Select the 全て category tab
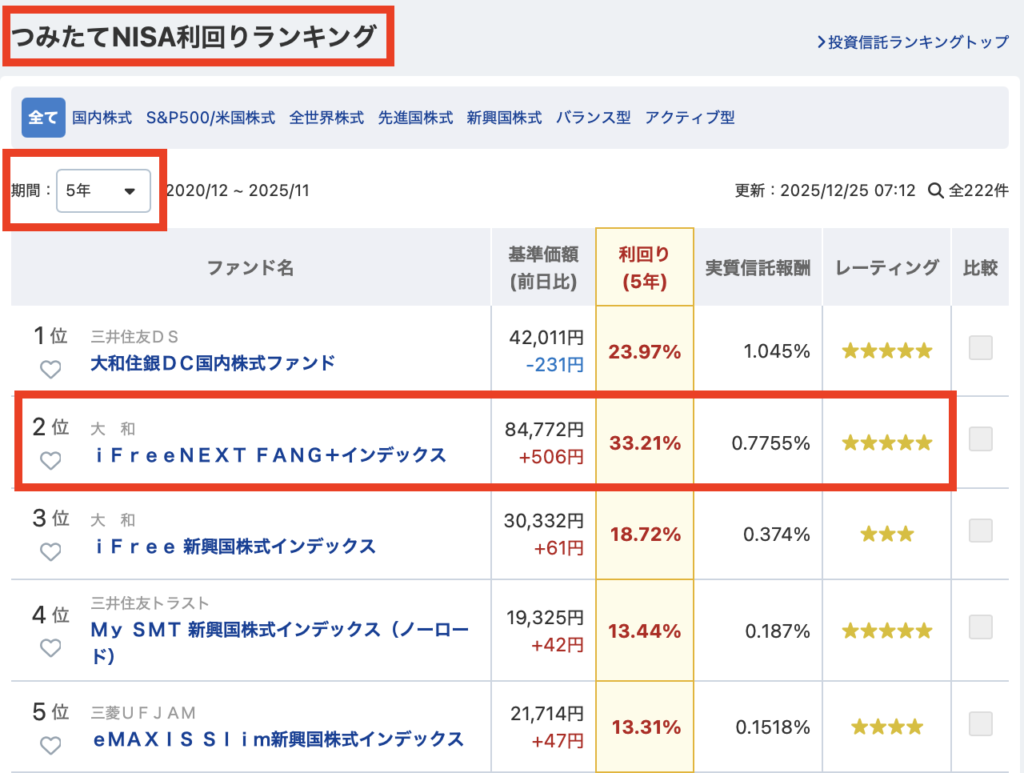Screen dimensions: 1024x773 pyautogui.click(x=43, y=117)
